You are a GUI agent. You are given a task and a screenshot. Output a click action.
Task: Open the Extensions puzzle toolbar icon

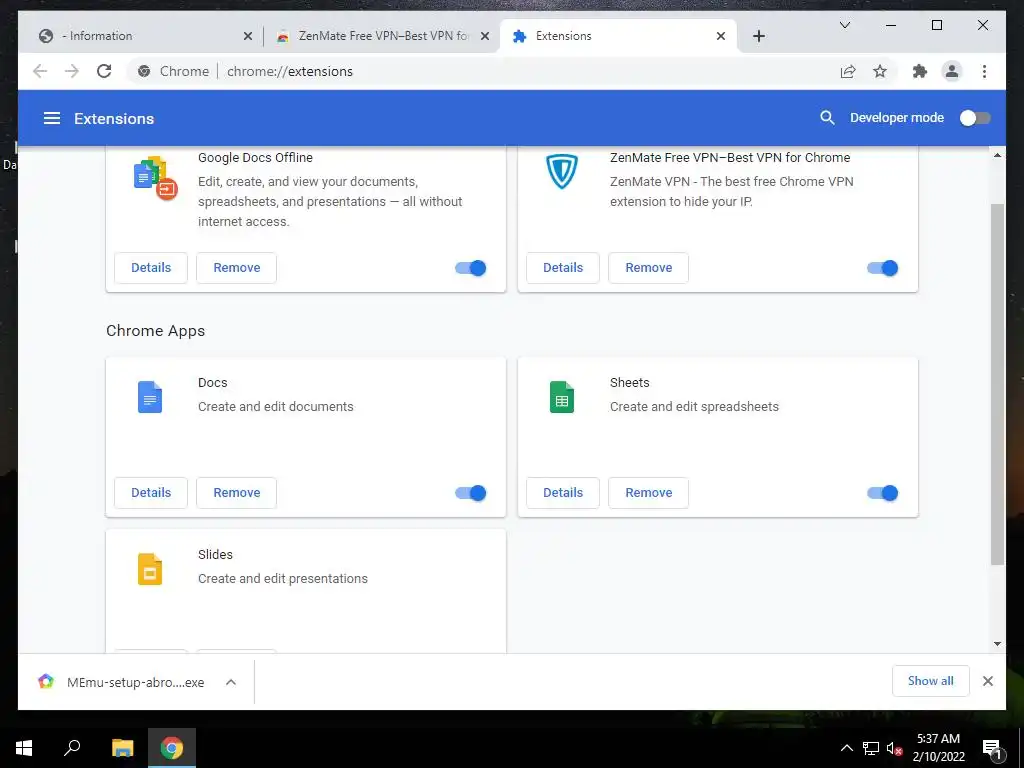(920, 71)
